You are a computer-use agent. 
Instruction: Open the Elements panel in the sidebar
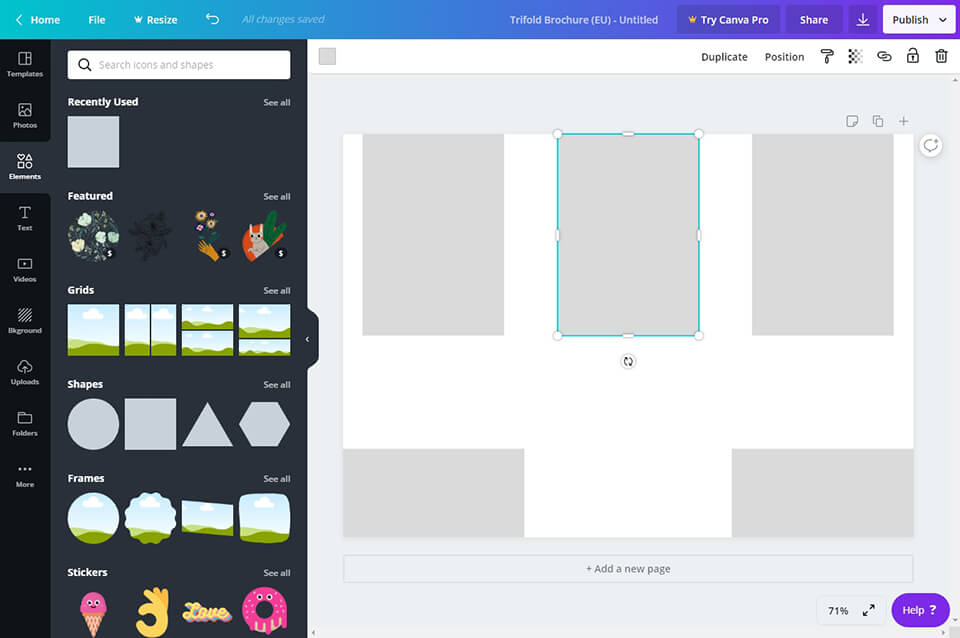[24, 165]
